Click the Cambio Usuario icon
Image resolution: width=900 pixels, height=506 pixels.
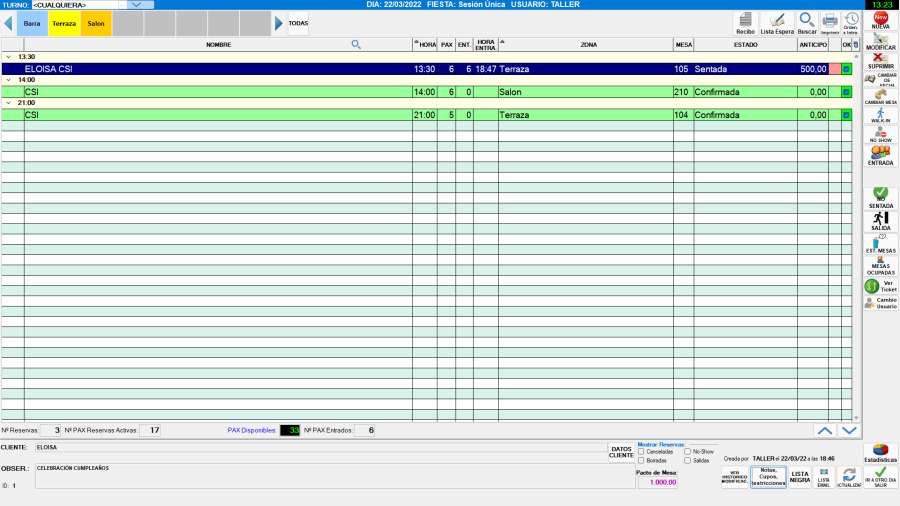coord(880,302)
